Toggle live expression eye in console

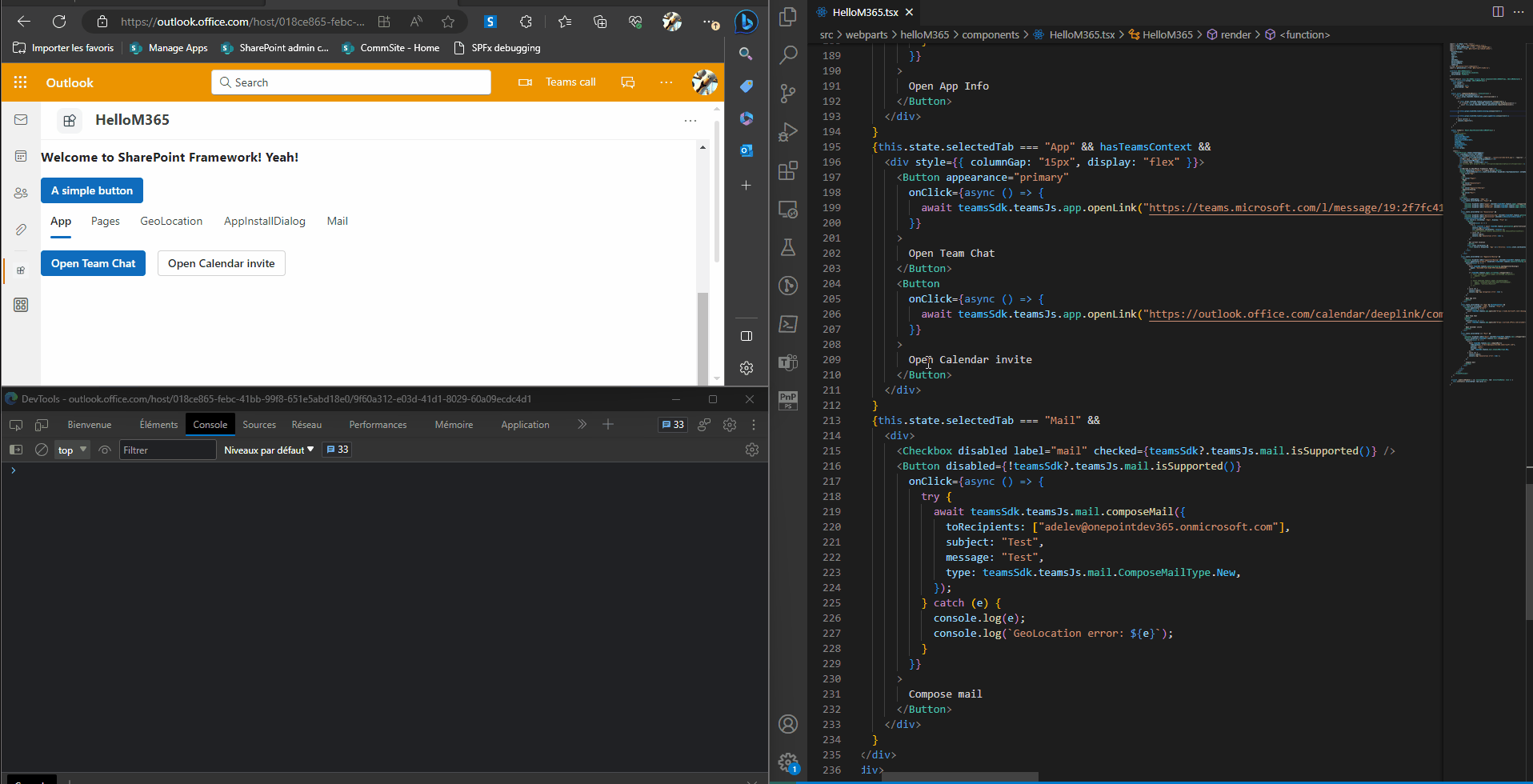105,450
